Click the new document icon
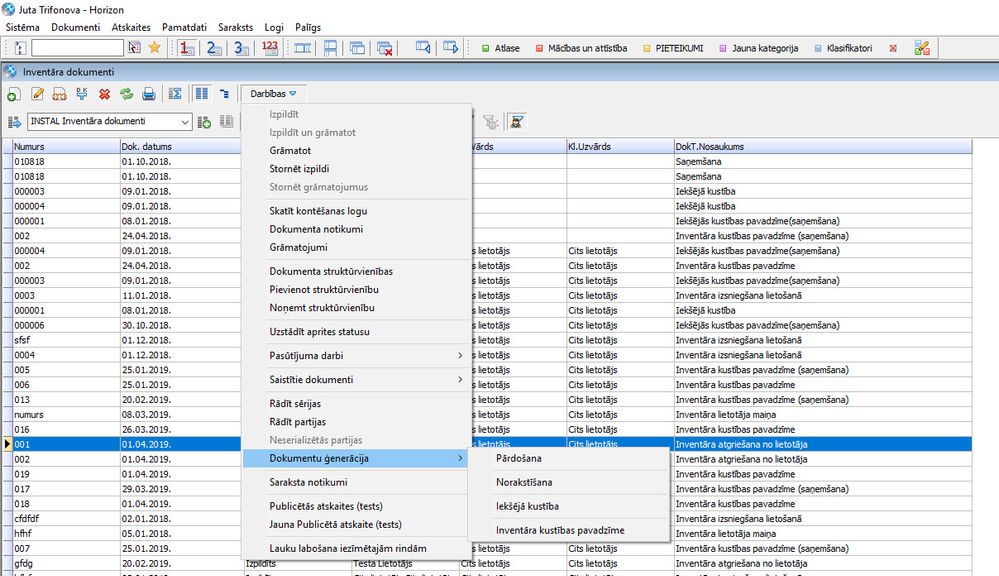999x576 pixels. click(x=13, y=94)
